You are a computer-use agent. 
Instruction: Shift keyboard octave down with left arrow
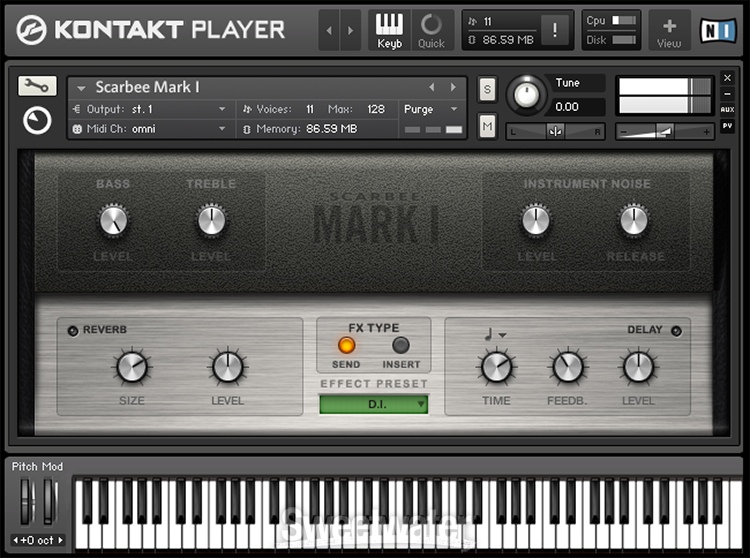[15, 540]
